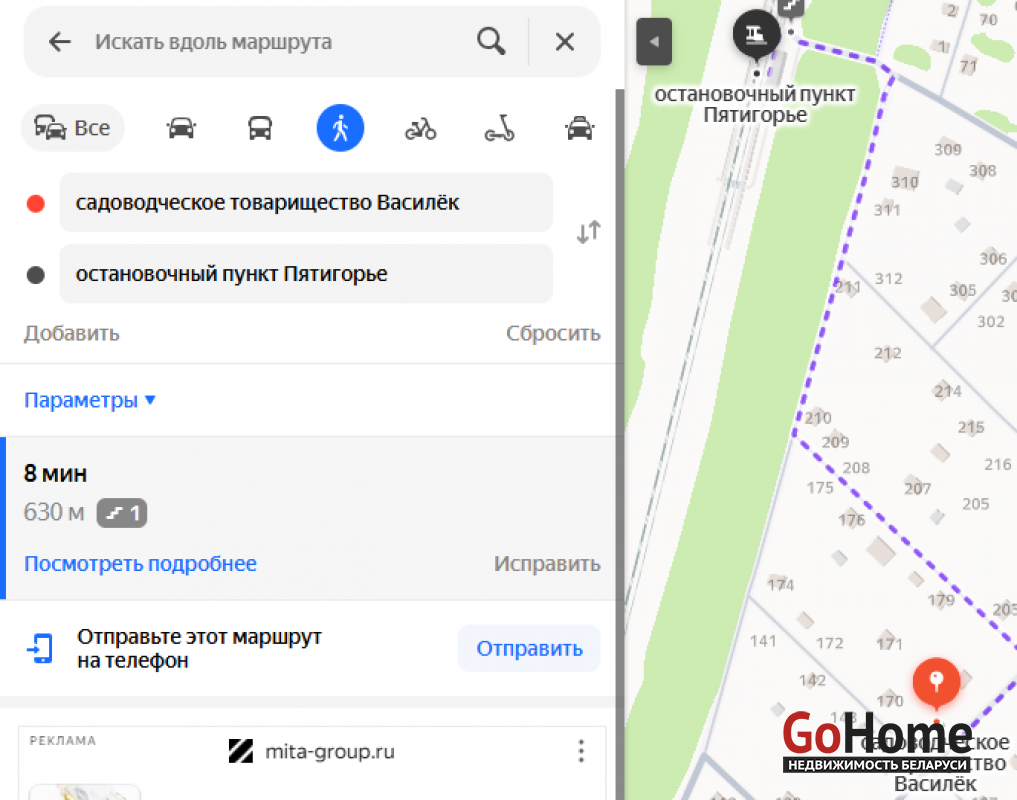Screen dimensions: 1017x800
Task: Edit the Василёк starting point field
Action: point(306,202)
